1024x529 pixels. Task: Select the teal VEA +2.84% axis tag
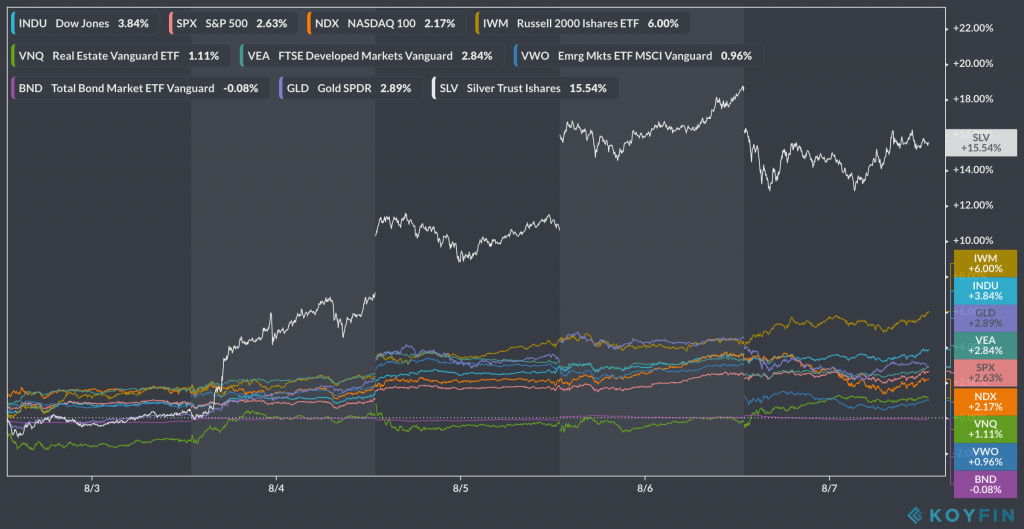984,346
